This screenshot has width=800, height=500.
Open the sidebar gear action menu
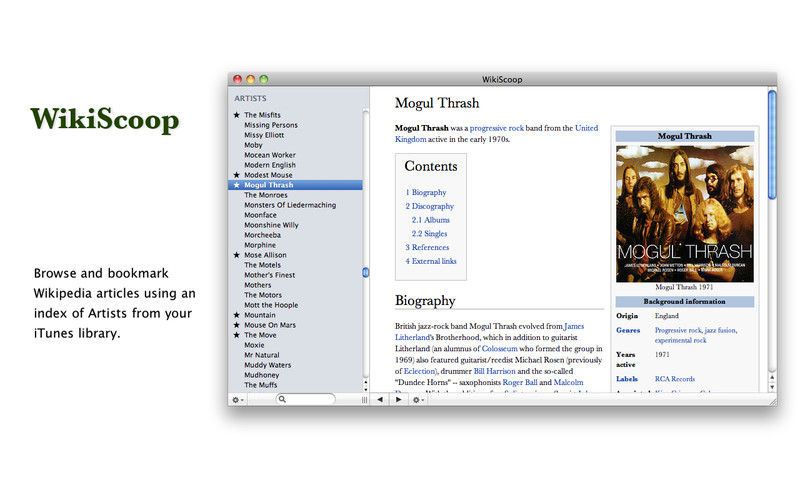(238, 400)
